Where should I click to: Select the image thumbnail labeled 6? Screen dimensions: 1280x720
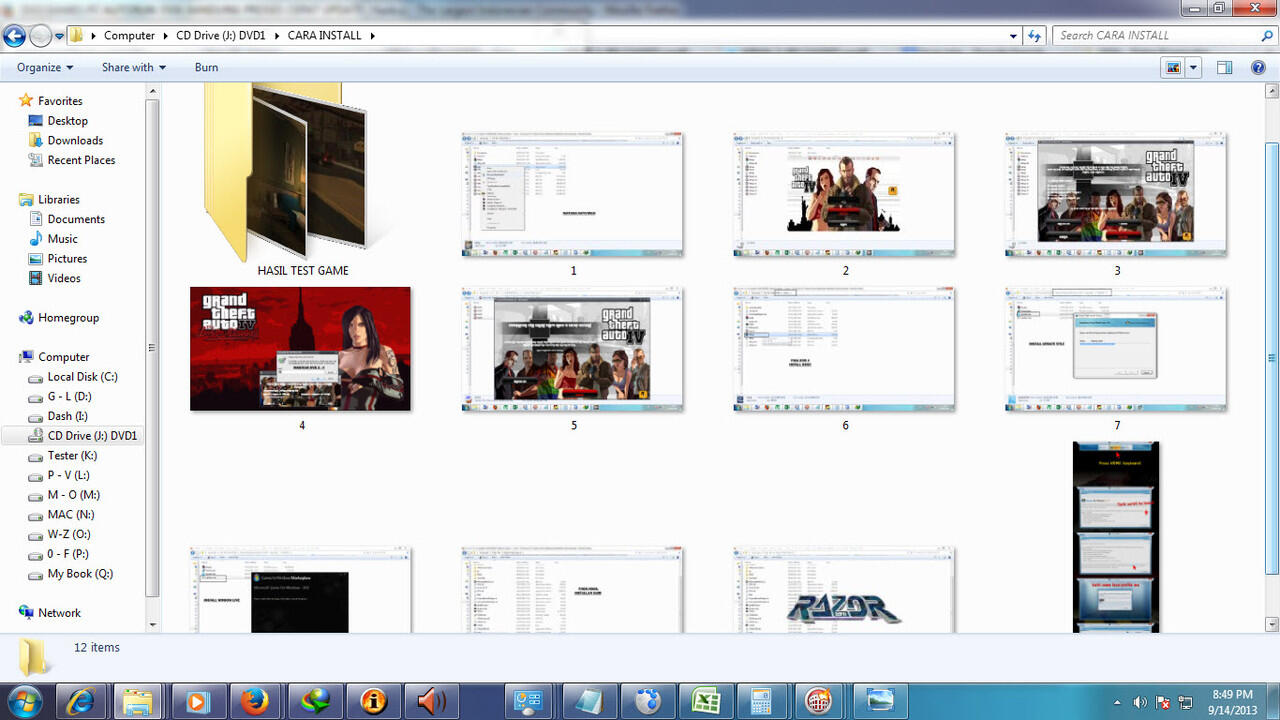tap(844, 349)
